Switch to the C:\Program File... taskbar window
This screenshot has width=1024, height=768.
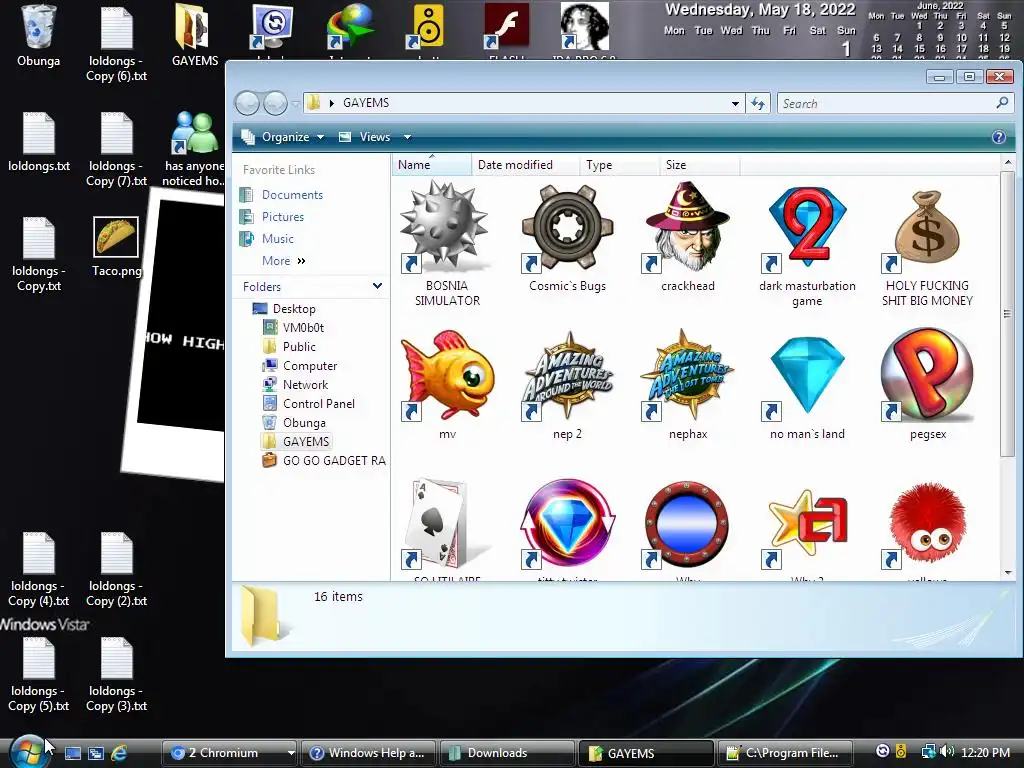click(x=786, y=753)
